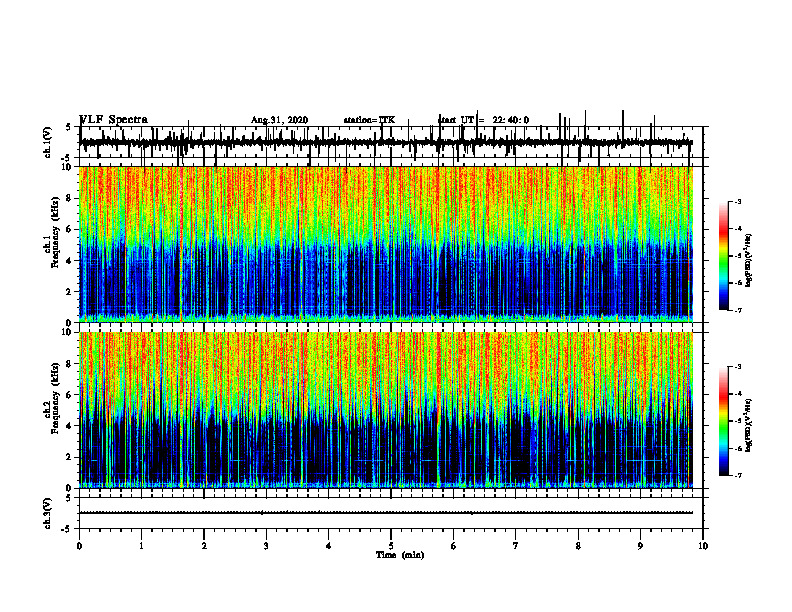Image resolution: width=792 pixels, height=612 pixels.
Task: Click the "-7" label on ch.2 color bar
Action: [738, 476]
